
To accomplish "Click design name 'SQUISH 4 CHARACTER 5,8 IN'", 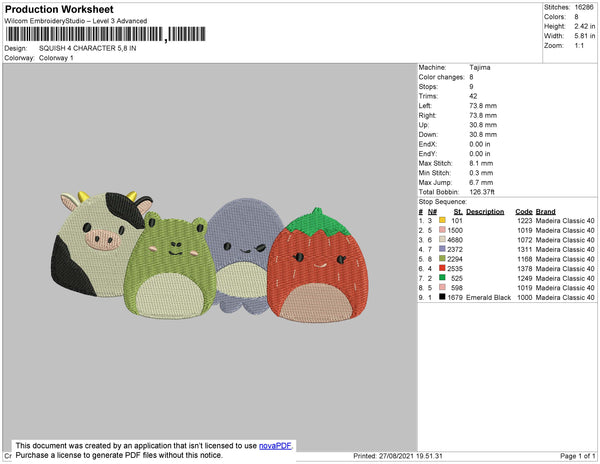I will [88, 48].
